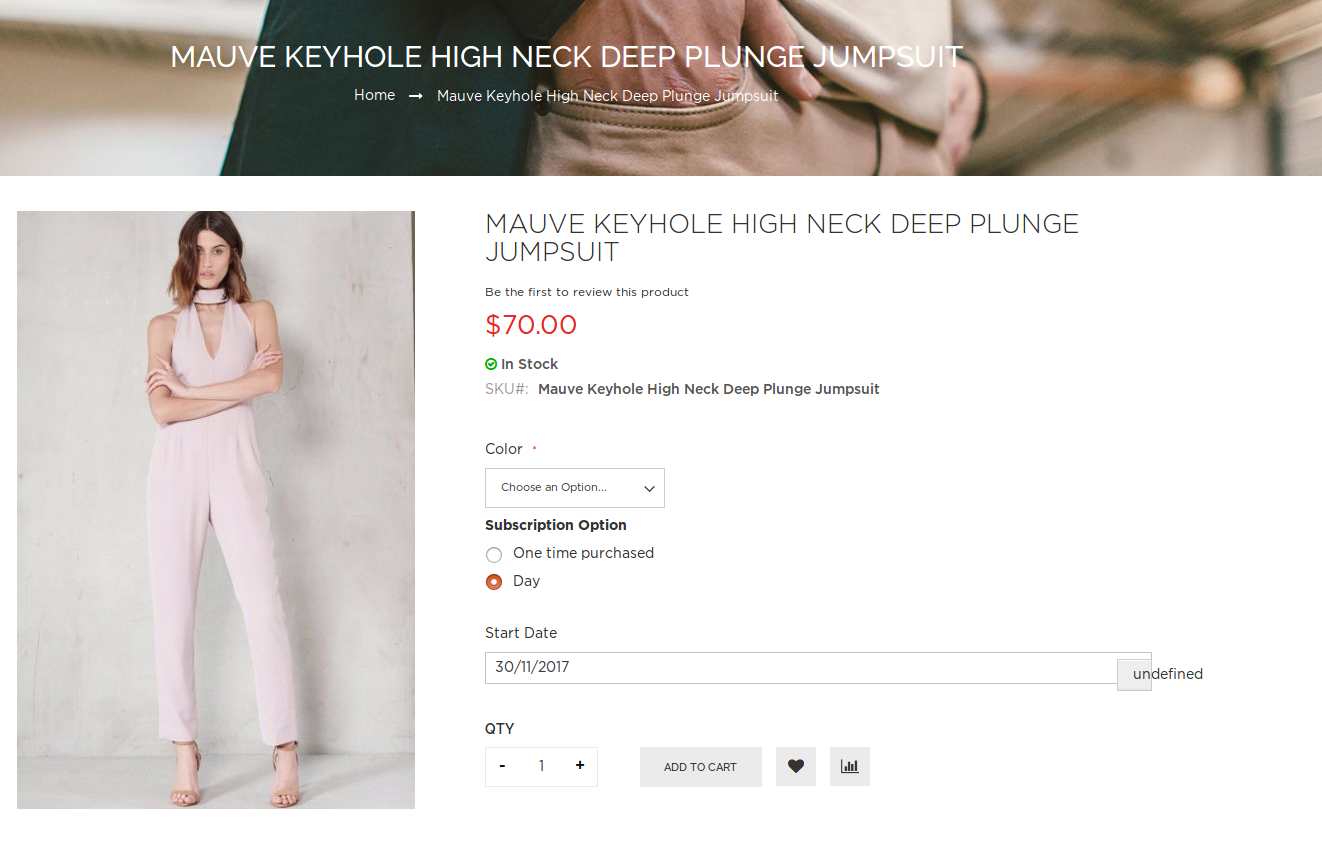The height and width of the screenshot is (853, 1322).
Task: Click the Start Date input field
Action: click(x=800, y=668)
